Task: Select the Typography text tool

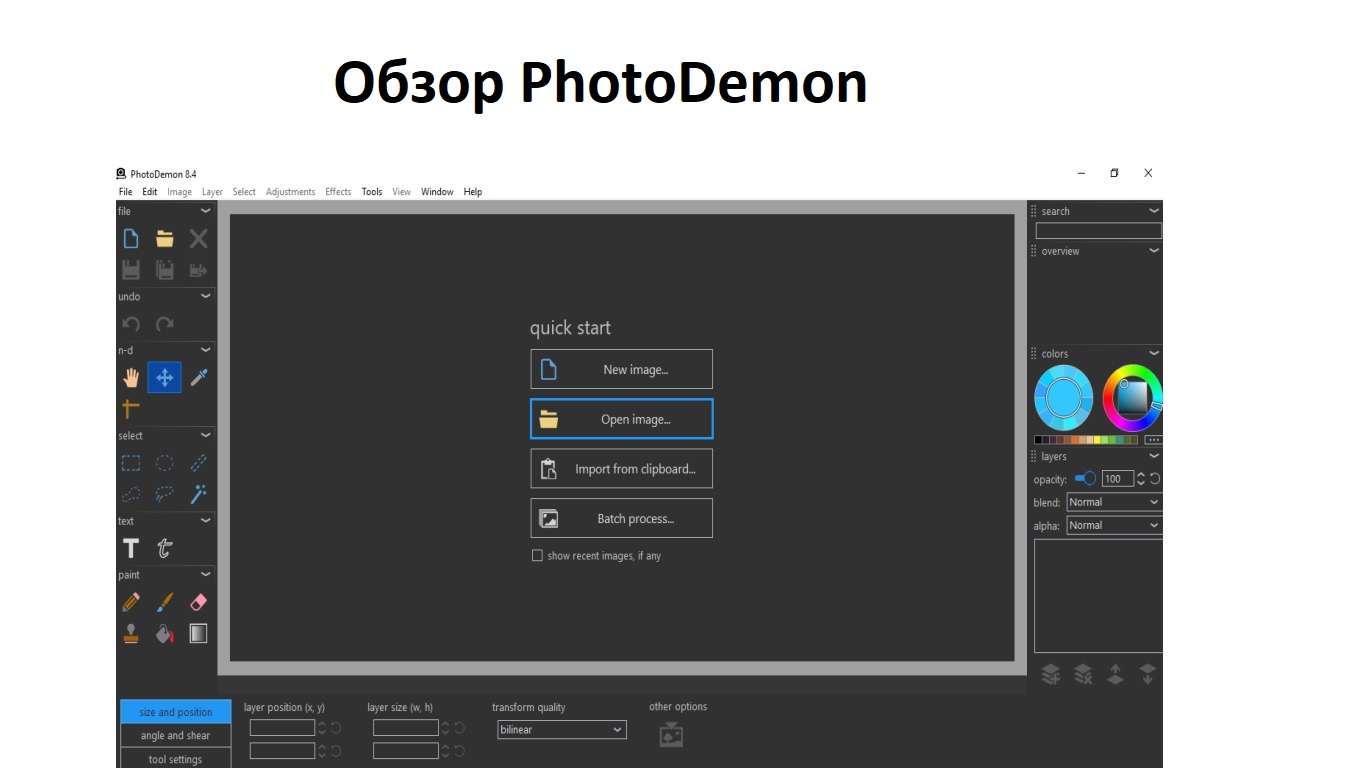Action: coord(165,548)
